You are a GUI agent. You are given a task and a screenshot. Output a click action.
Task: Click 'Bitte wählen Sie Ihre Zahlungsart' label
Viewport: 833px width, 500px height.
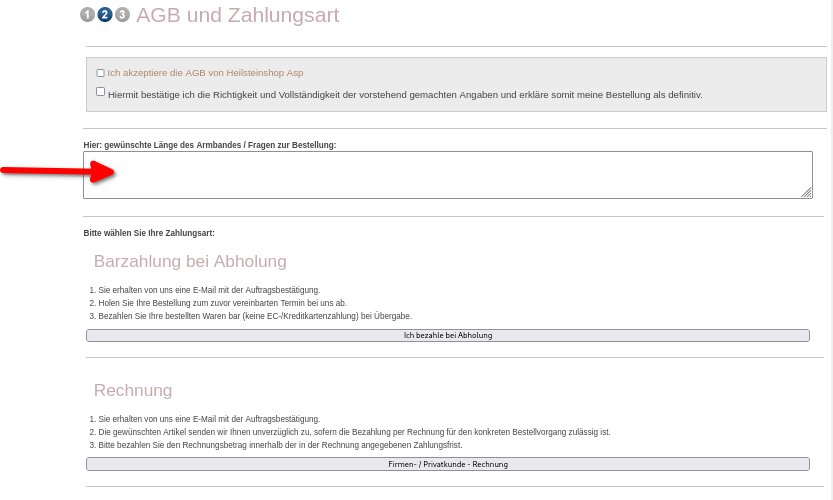(149, 233)
